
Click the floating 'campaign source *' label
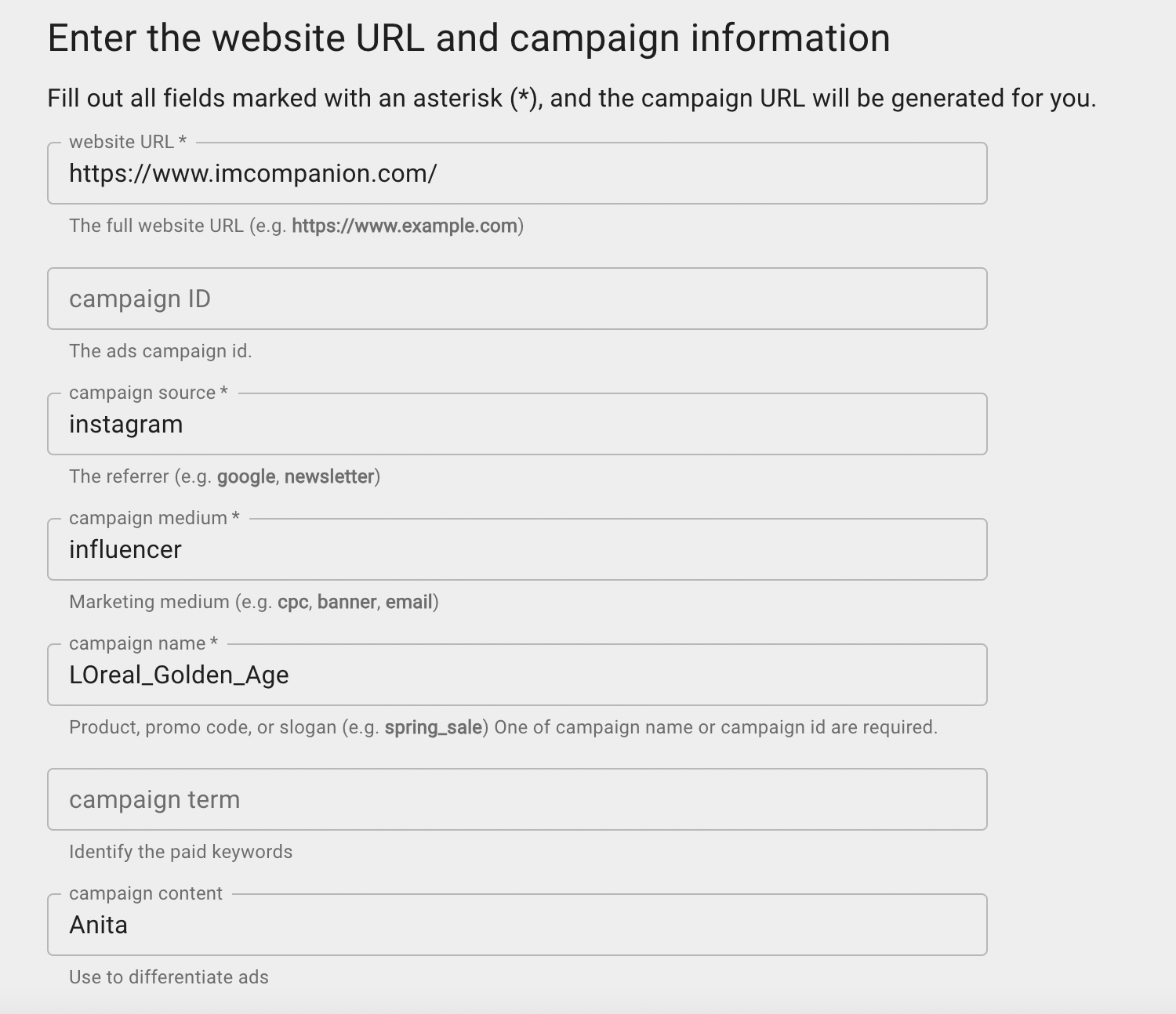pos(148,393)
